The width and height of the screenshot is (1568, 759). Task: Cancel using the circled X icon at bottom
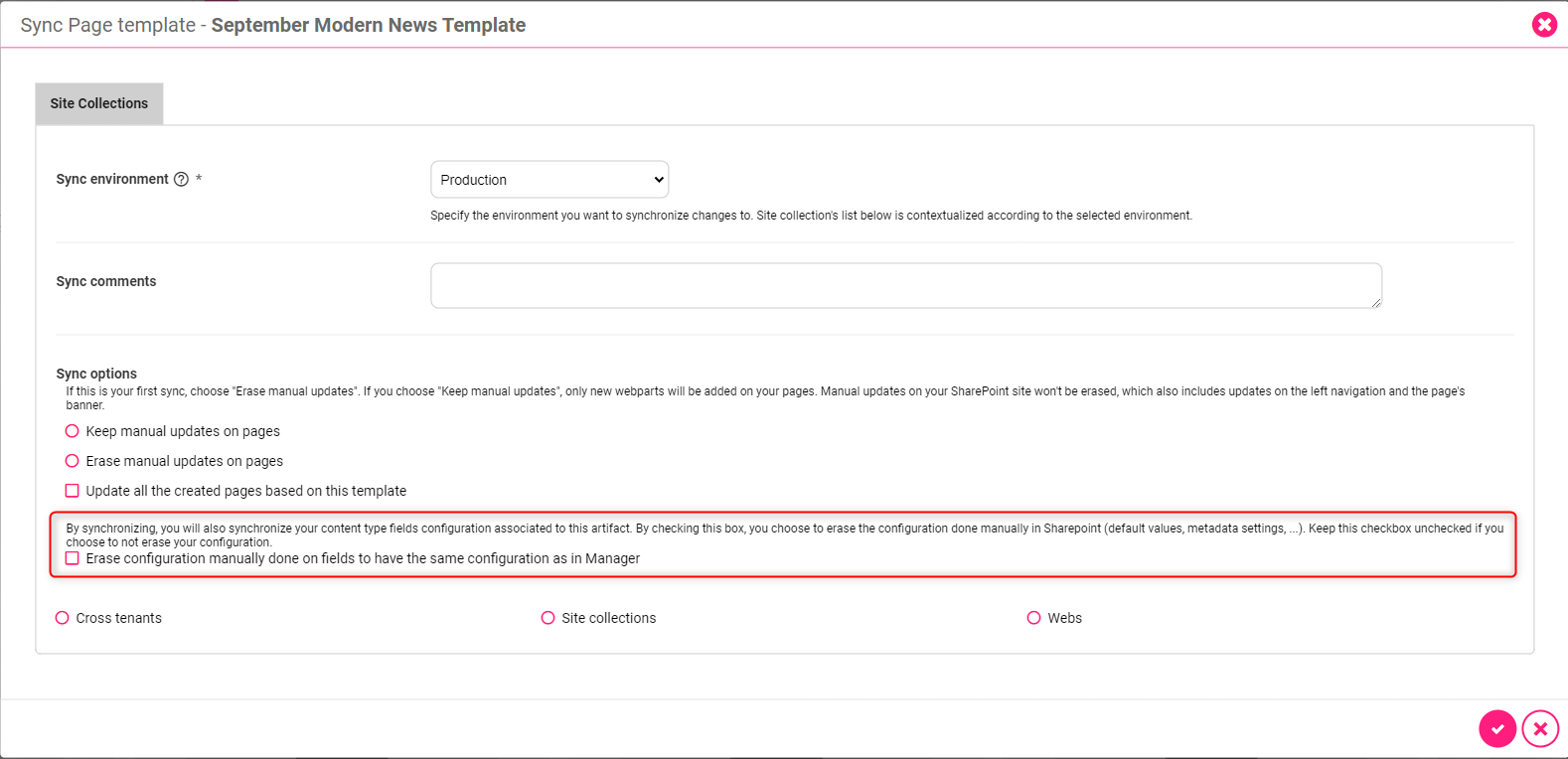point(1540,728)
